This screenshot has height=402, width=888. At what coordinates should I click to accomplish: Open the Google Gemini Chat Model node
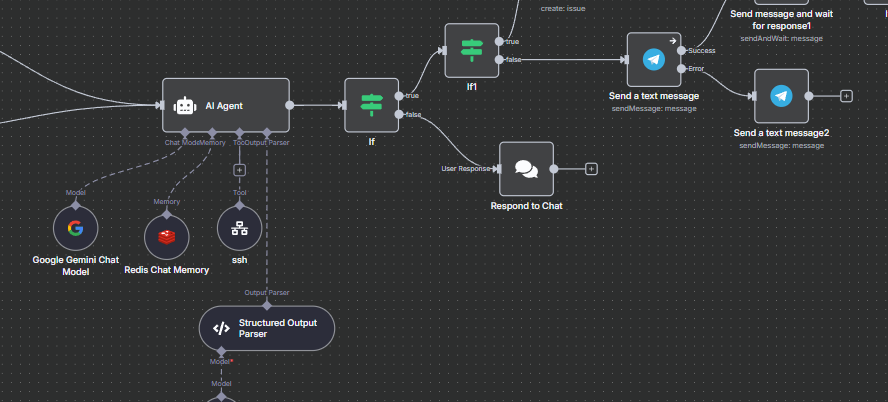75,228
